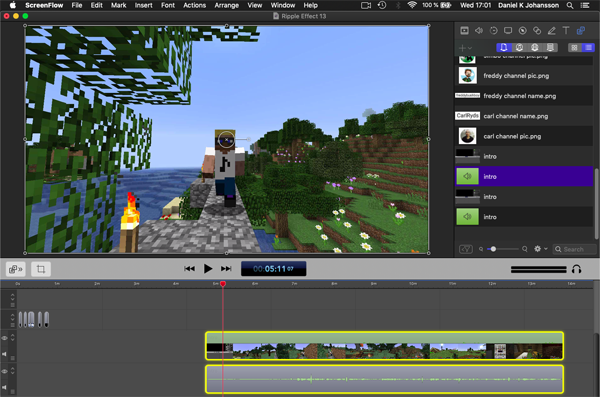
Task: Select the video clip in the timeline
Action: [384, 346]
